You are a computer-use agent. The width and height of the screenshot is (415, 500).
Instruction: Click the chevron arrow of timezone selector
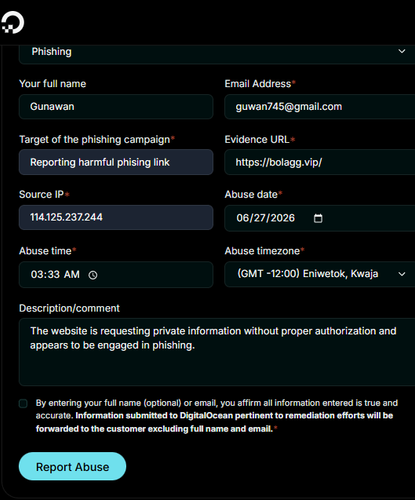pos(402,274)
